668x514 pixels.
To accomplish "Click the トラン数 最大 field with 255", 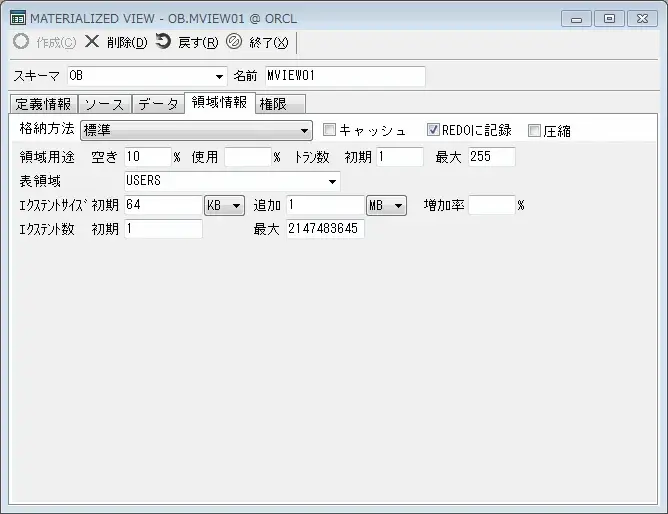I will click(492, 157).
